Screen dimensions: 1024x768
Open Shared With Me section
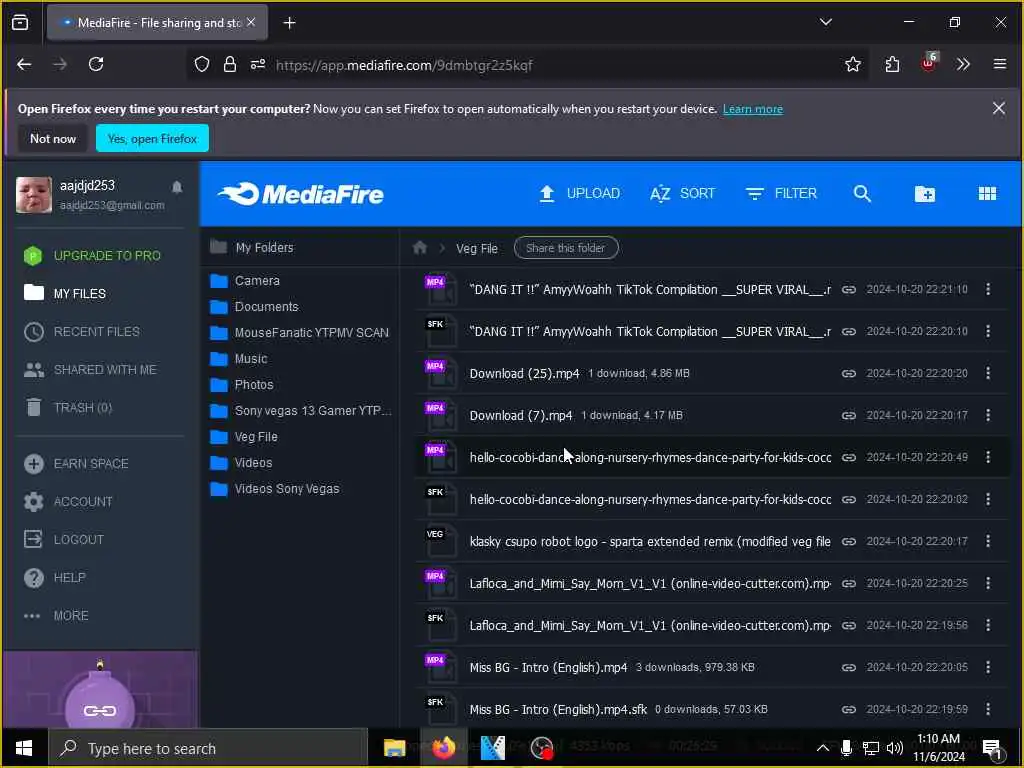(90, 370)
